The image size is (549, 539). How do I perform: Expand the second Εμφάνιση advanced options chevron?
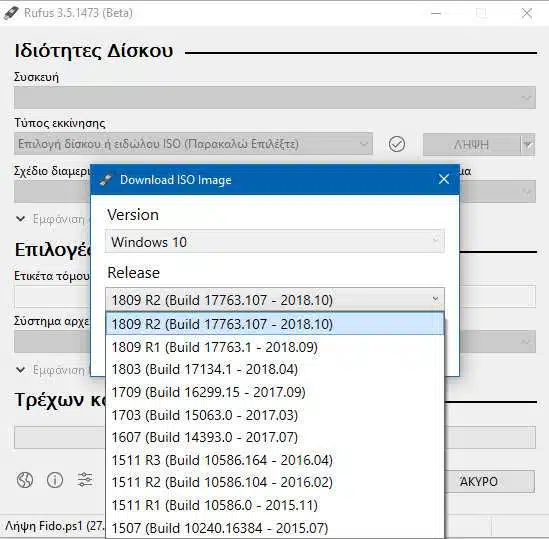point(21,370)
